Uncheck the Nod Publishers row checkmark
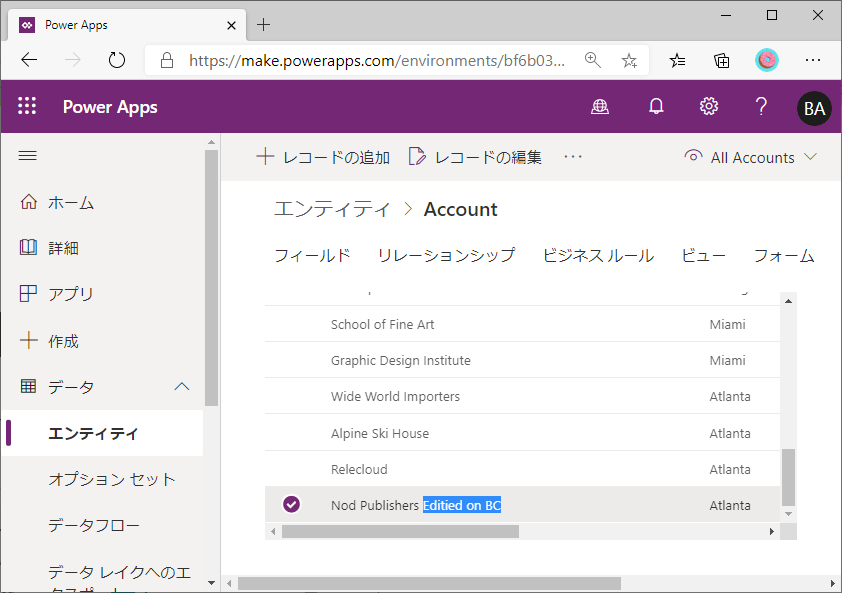 (292, 504)
